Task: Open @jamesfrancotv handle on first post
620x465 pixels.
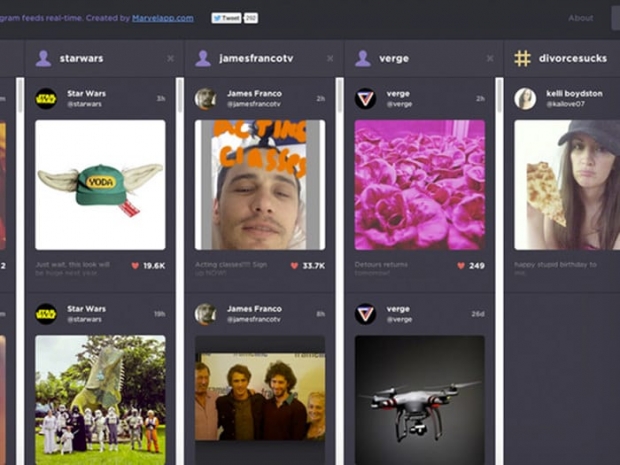Action: [x=250, y=103]
